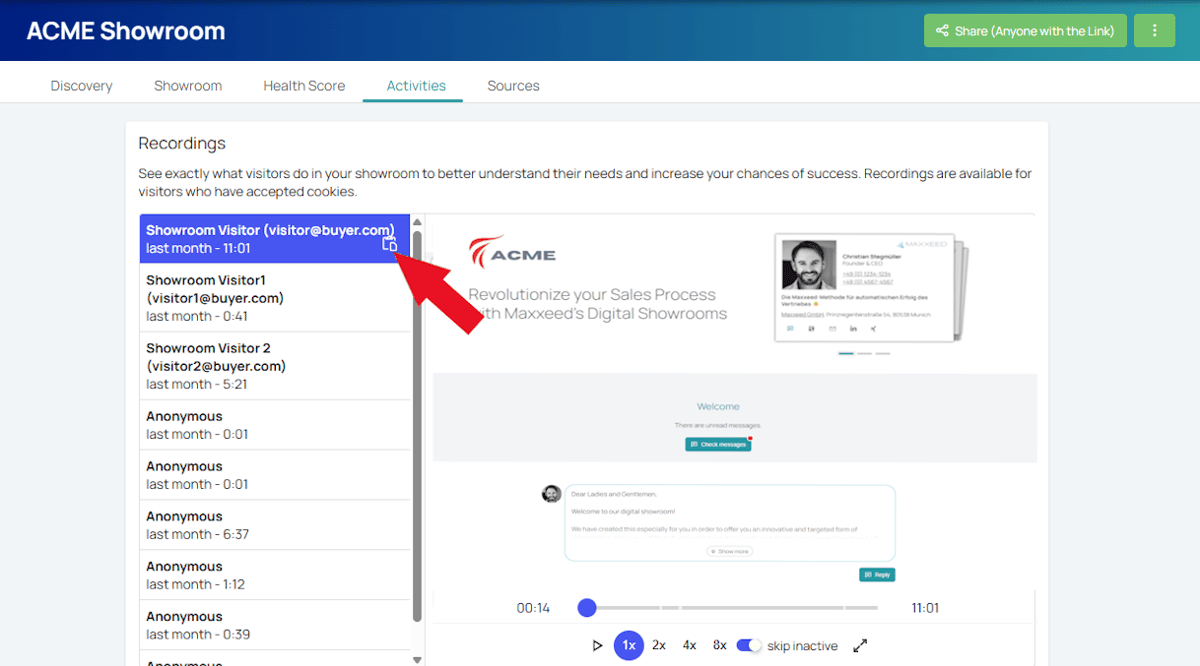Set playback speed to 2x
This screenshot has width=1200, height=666.
[x=659, y=646]
